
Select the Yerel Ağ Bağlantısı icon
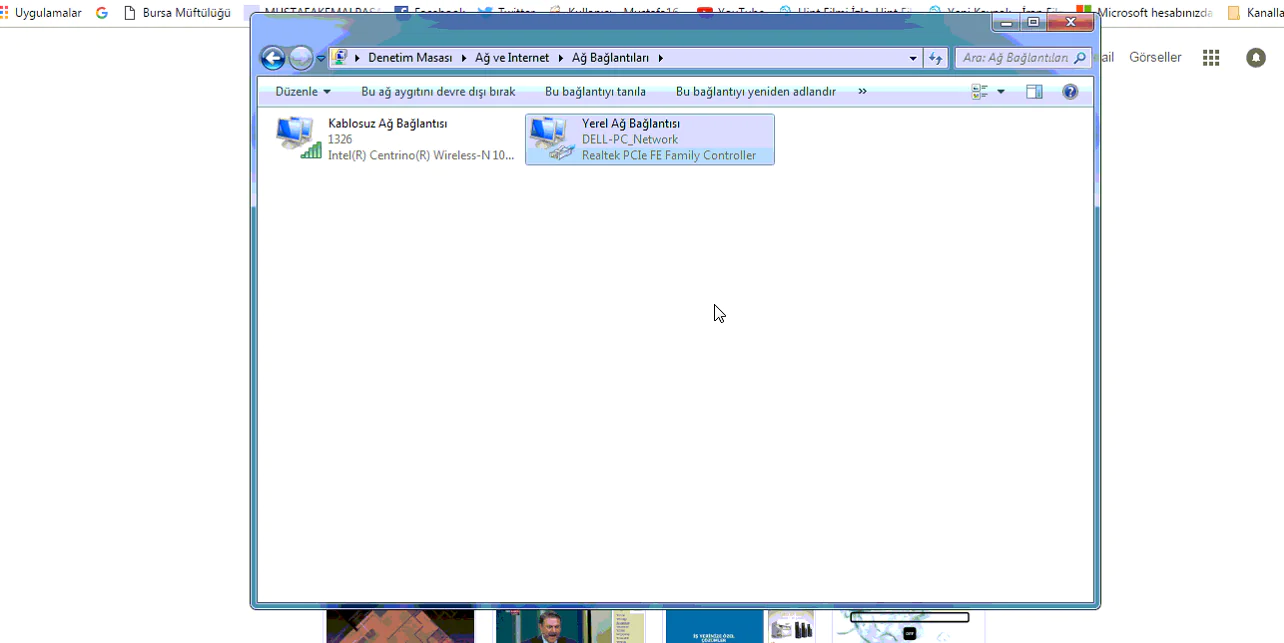pyautogui.click(x=553, y=138)
